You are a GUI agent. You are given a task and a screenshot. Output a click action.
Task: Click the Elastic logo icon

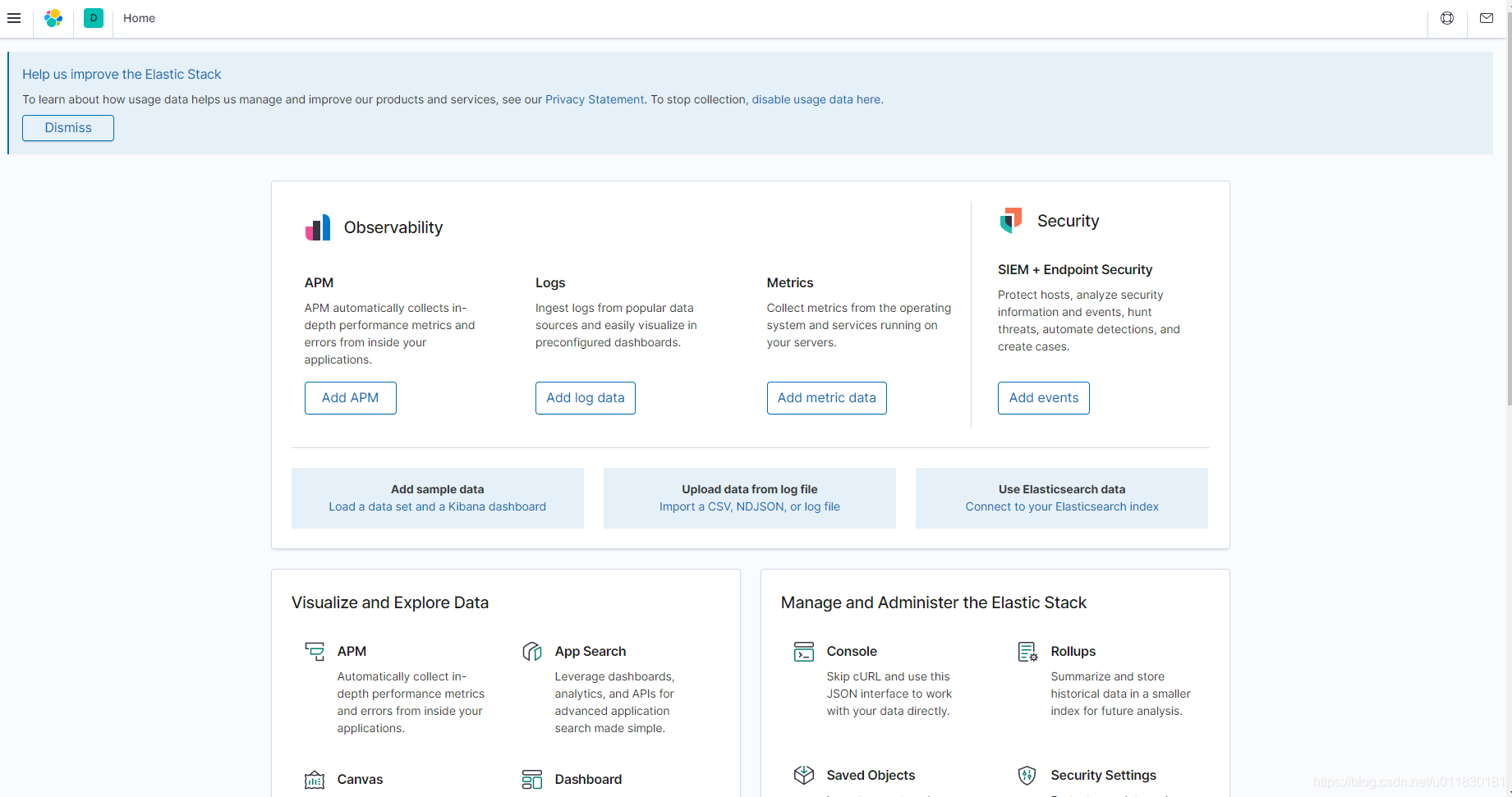click(53, 18)
